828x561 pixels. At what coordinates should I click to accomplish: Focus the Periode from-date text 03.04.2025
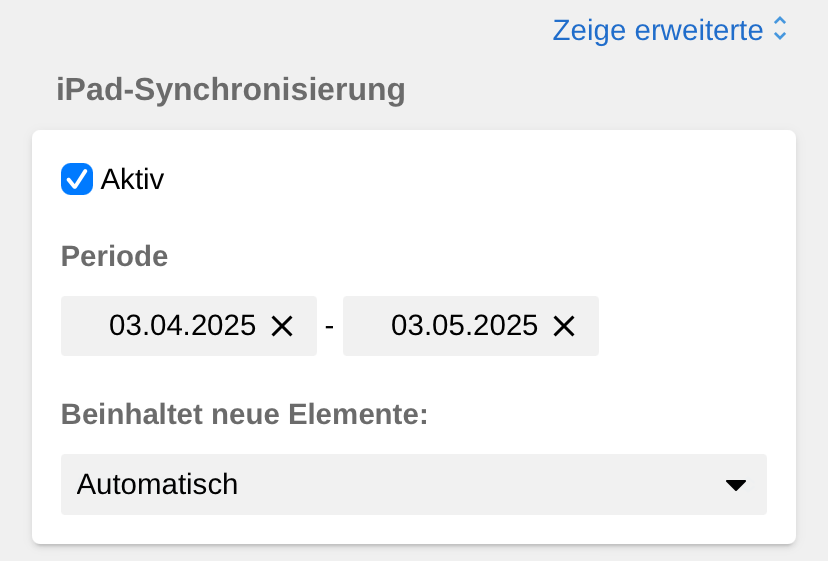(183, 326)
